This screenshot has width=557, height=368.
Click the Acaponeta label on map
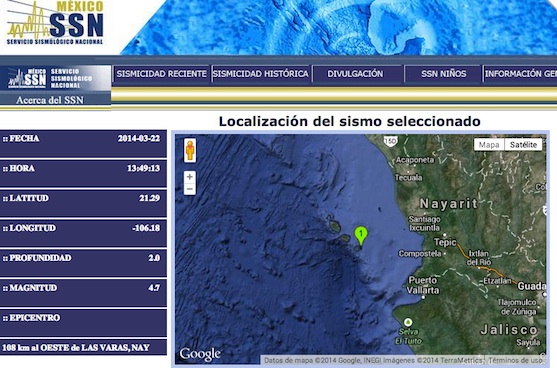pyautogui.click(x=415, y=160)
